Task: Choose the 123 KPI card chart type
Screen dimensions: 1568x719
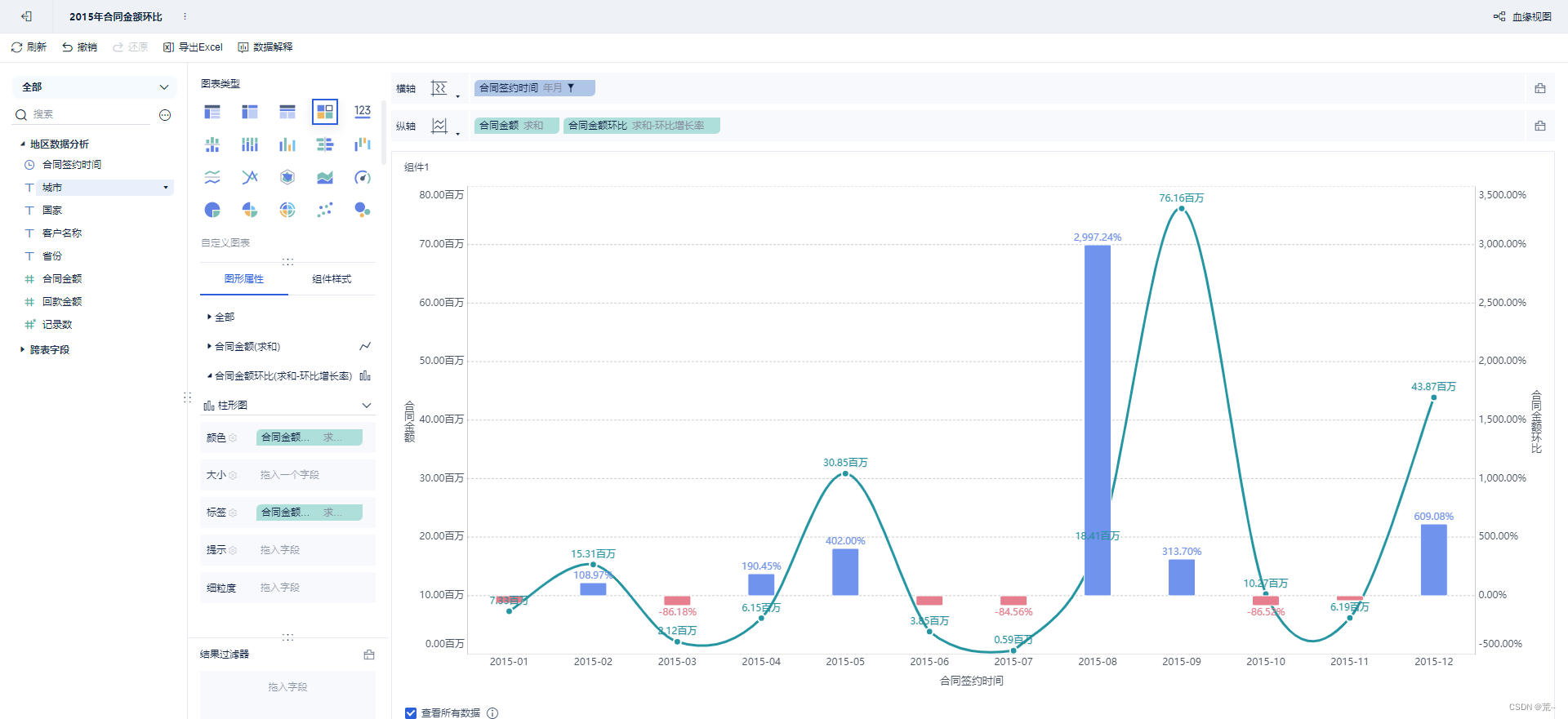Action: tap(363, 112)
